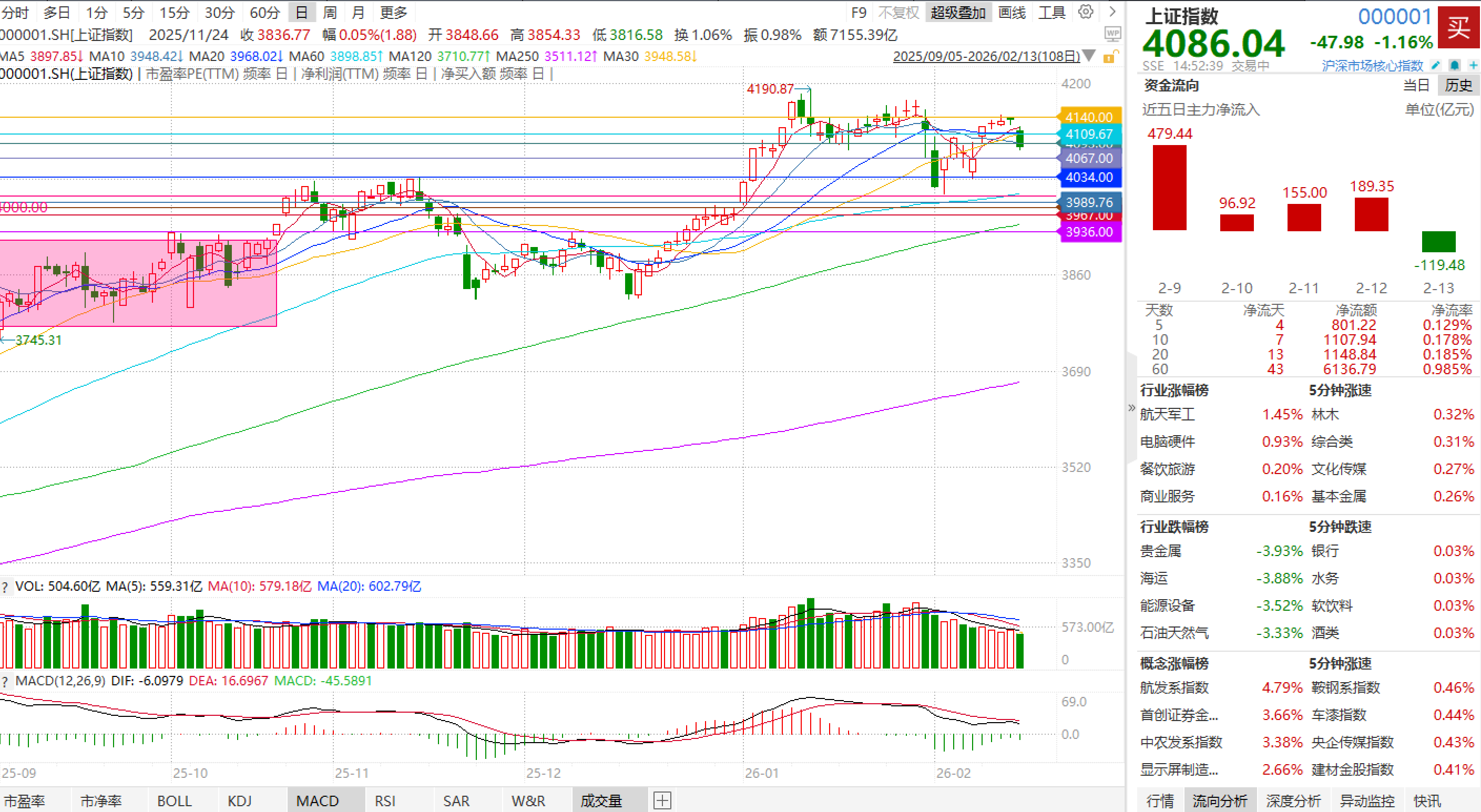Open the 深度分析 tab
This screenshot has width=1481, height=812.
tap(1293, 800)
